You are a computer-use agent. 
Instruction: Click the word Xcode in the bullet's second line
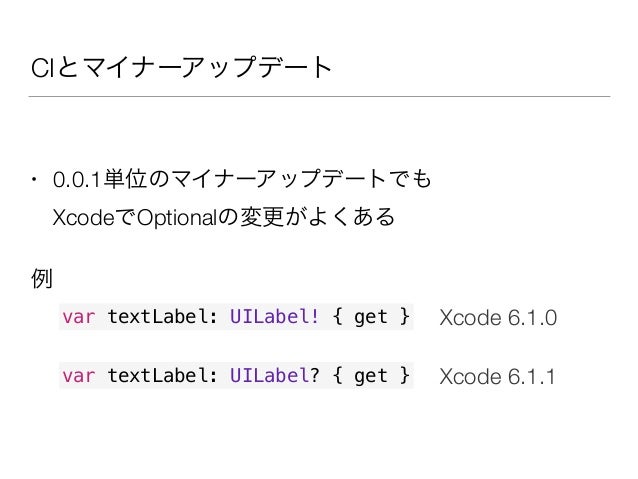click(83, 217)
